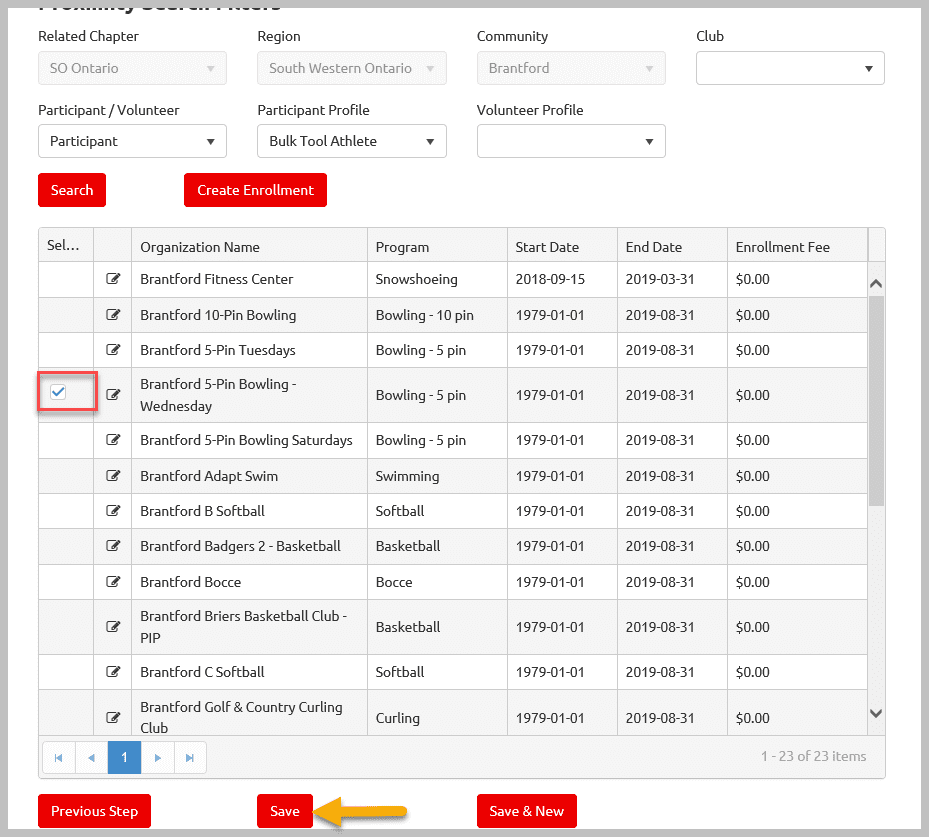The width and height of the screenshot is (929, 837).
Task: Edit the Brantford 5-Pin Bowling Saturdays row
Action: pyautogui.click(x=113, y=440)
